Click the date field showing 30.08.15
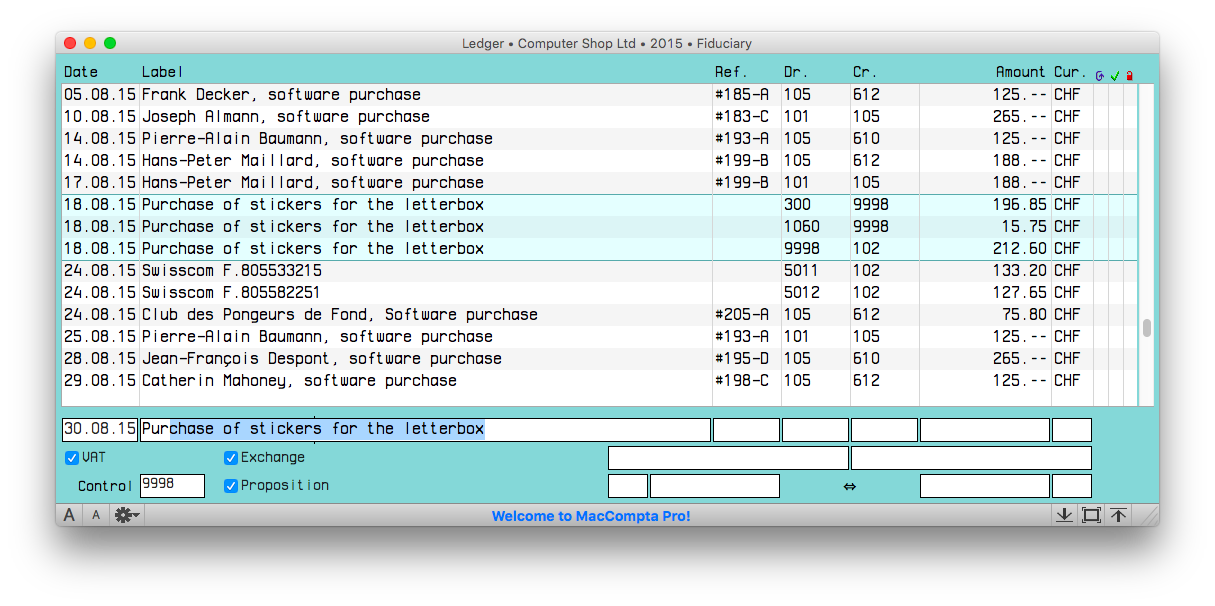Image resolution: width=1215 pixels, height=606 pixels. (x=100, y=429)
